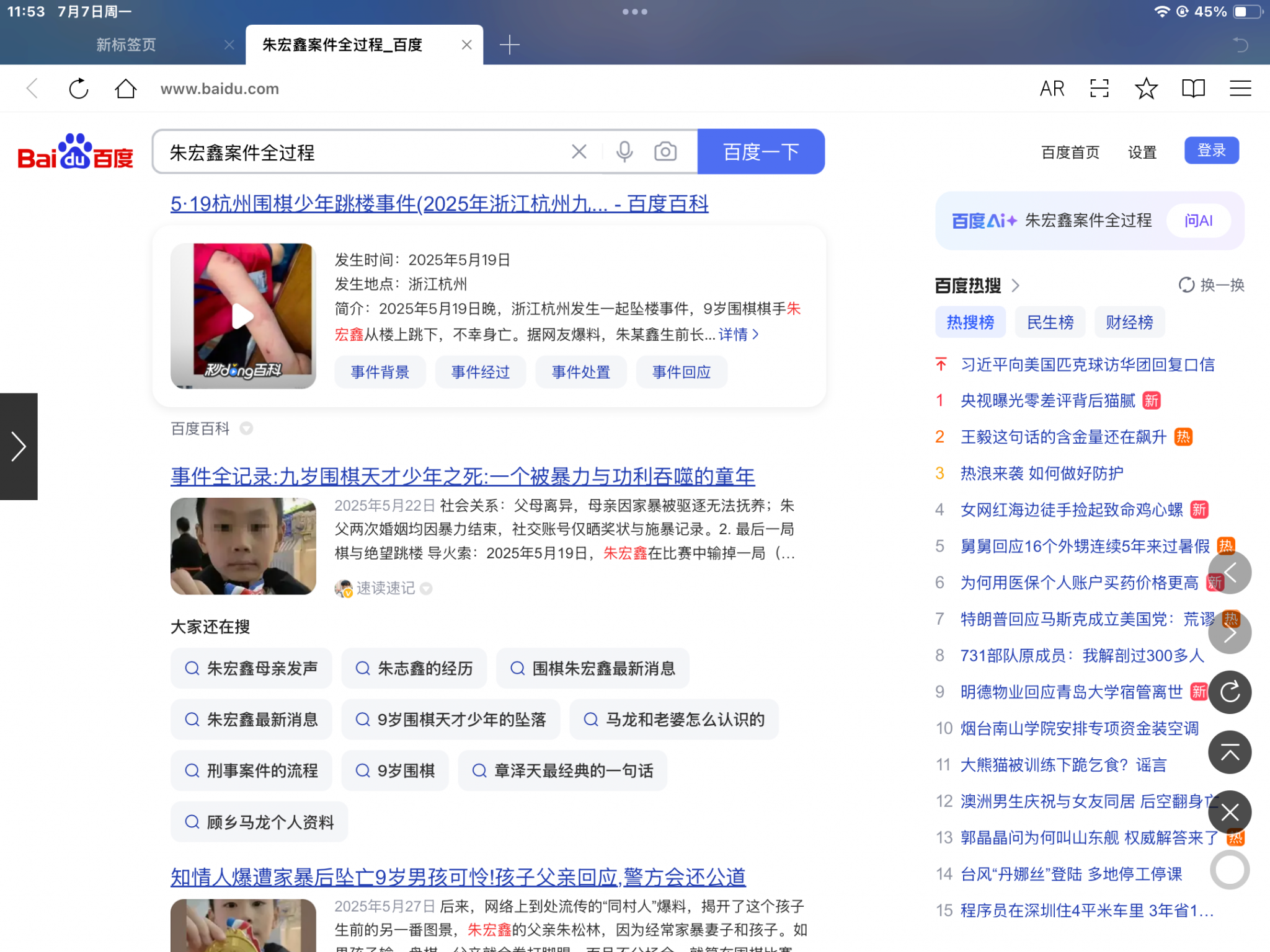Expand dropdown next to 百度百科 source
The image size is (1270, 952).
pyautogui.click(x=246, y=428)
